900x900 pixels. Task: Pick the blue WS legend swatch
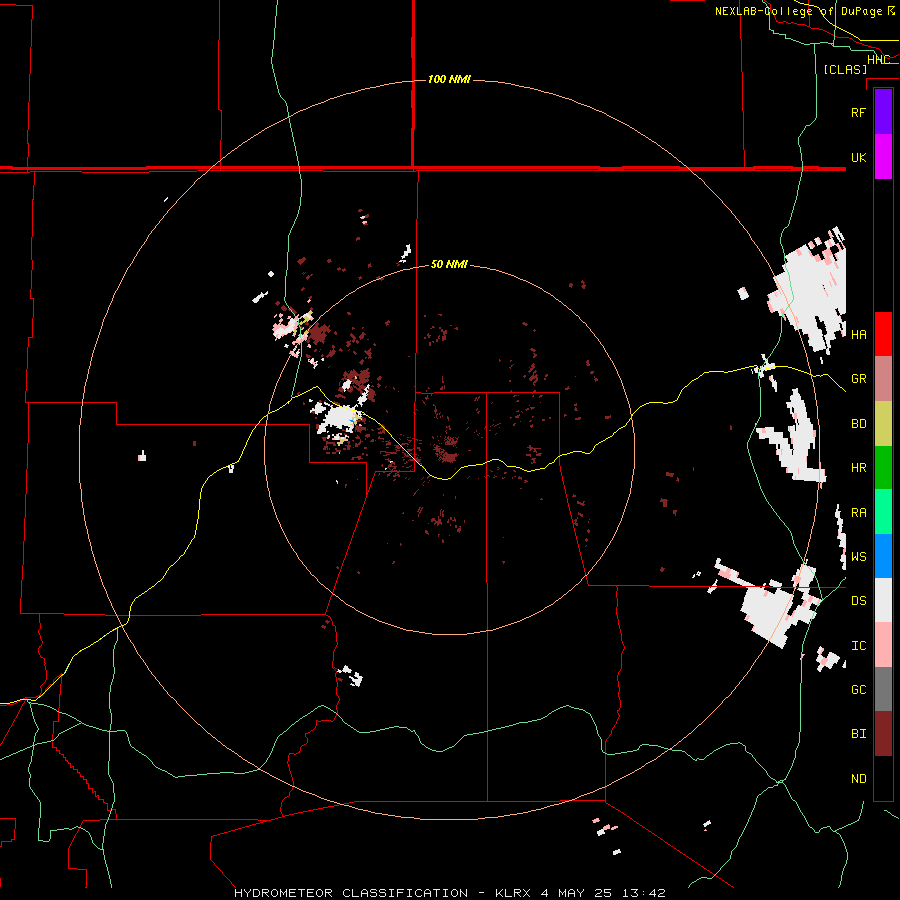883,556
